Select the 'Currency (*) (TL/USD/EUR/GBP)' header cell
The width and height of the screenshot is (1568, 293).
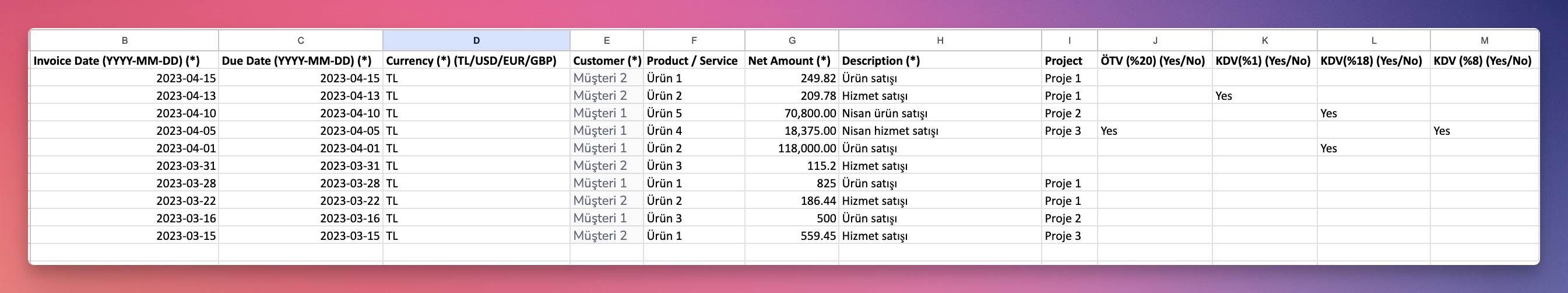coord(476,60)
